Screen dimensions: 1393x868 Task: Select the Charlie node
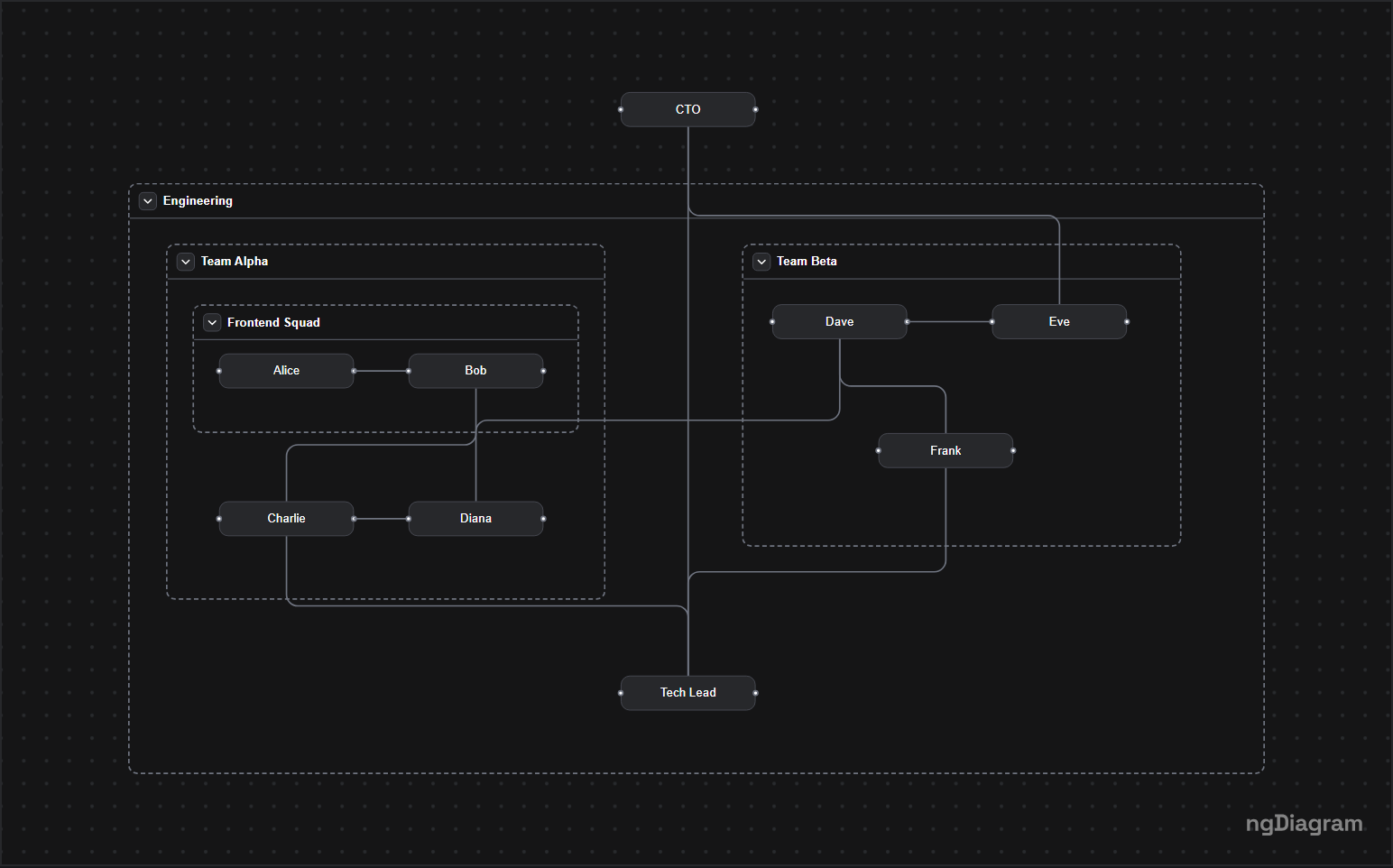tap(287, 519)
